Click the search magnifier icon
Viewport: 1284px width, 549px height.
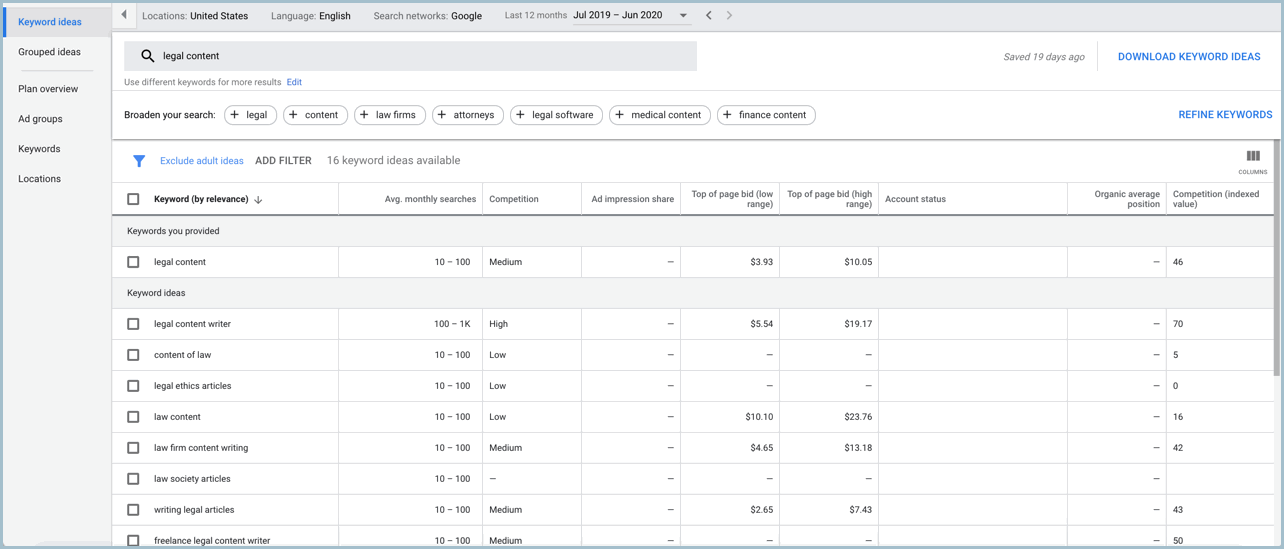pos(147,56)
